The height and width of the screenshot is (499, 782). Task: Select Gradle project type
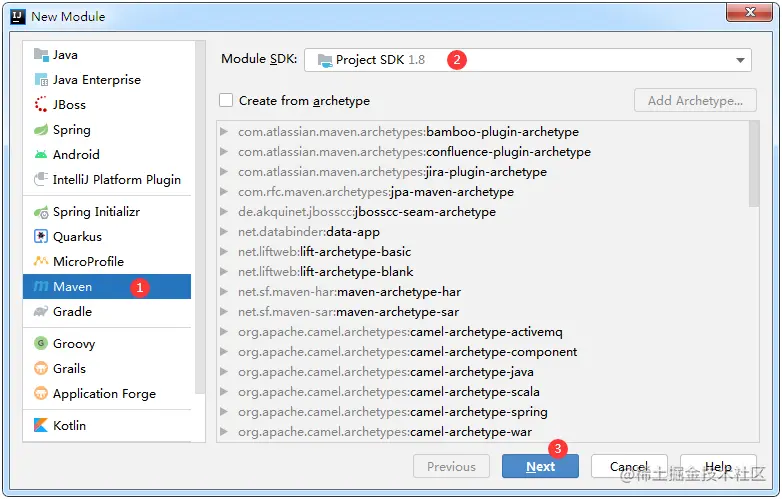(107, 312)
